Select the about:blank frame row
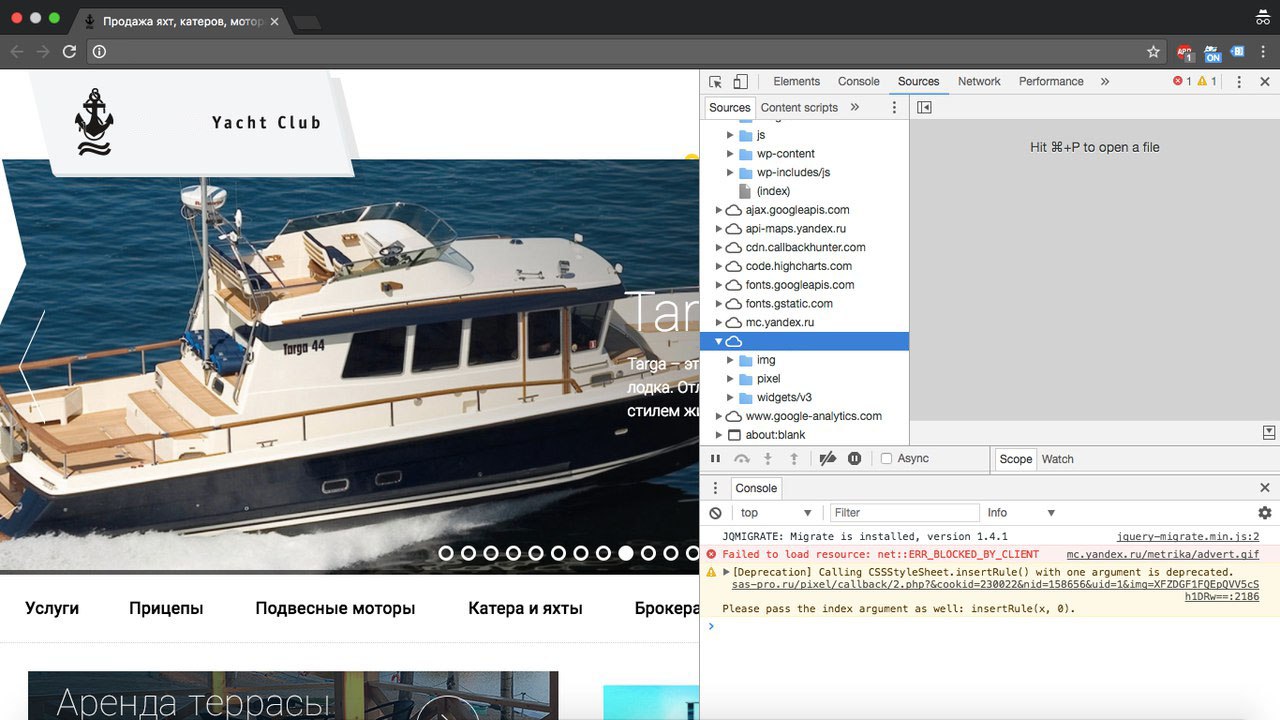Screen dimensions: 1280x720 pos(805,435)
